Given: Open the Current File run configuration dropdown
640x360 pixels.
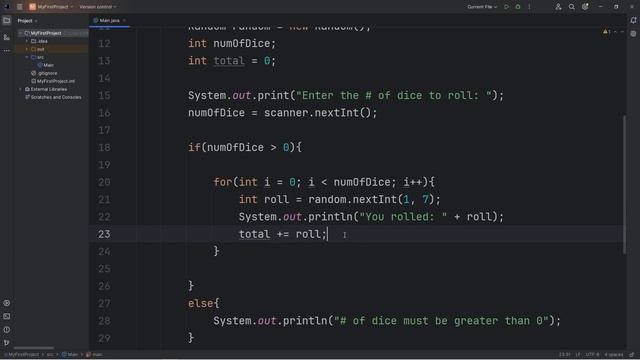Looking at the screenshot, I should click(482, 7).
